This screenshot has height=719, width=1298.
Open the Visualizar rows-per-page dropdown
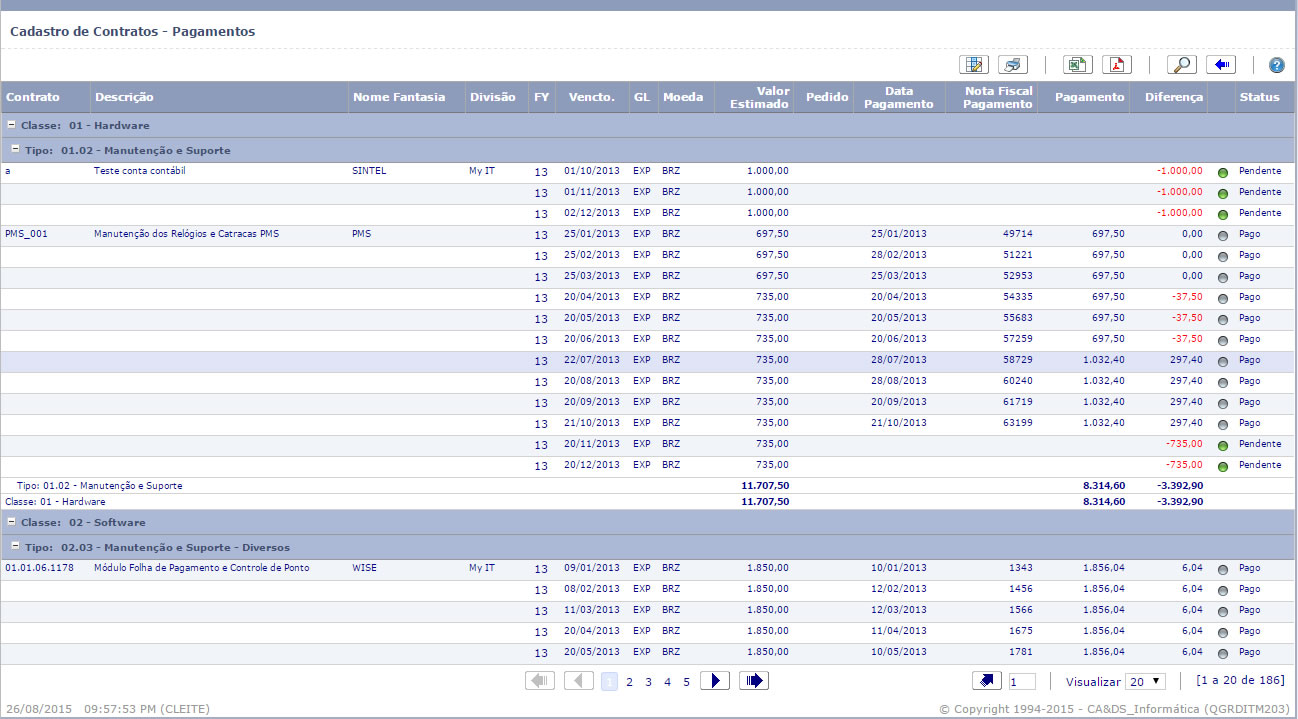tap(1145, 681)
